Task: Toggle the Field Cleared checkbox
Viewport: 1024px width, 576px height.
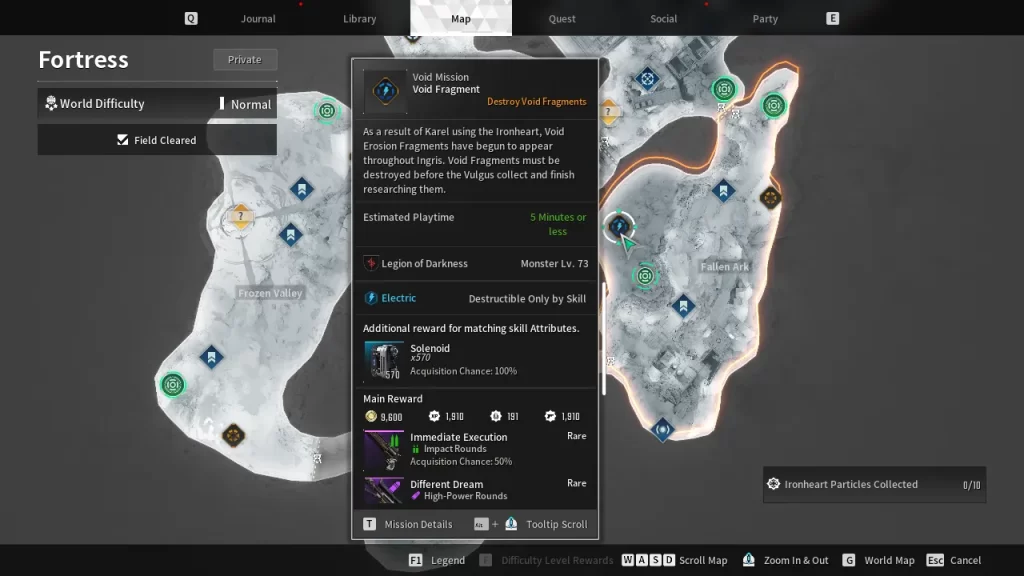Action: (123, 140)
